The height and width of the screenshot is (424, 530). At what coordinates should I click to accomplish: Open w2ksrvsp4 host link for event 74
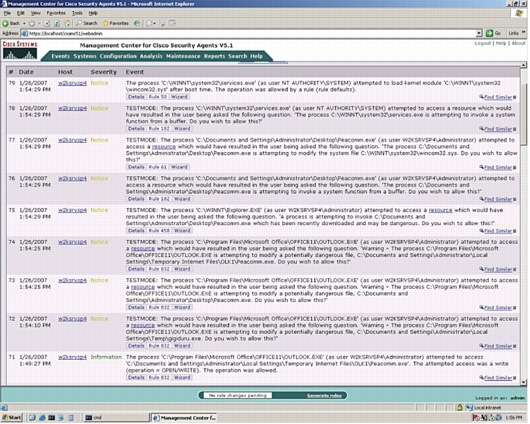pos(72,242)
